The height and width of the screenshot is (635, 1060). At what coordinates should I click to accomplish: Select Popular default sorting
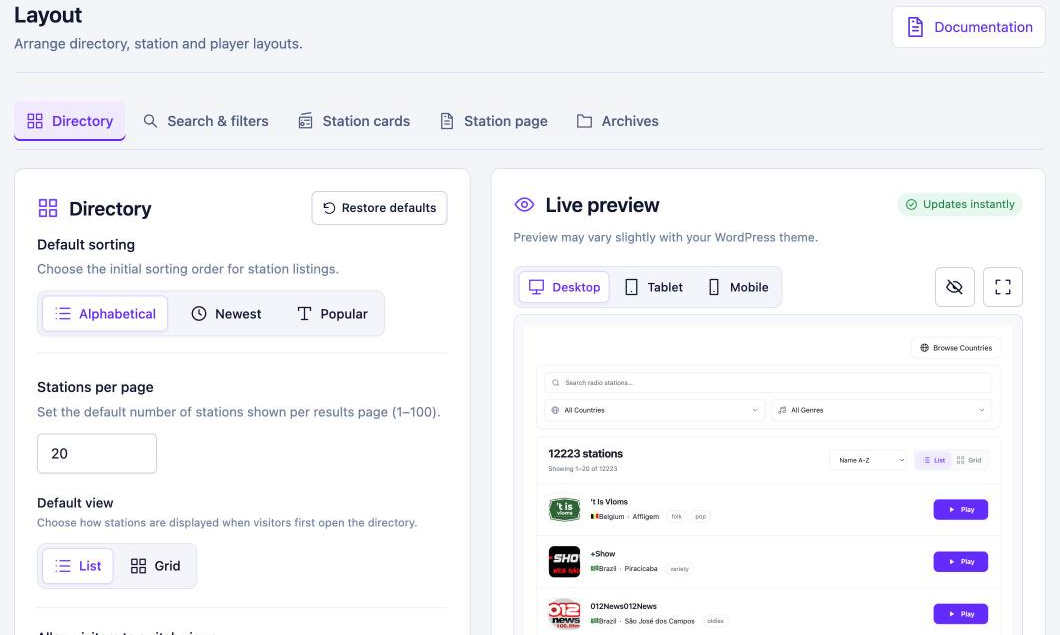(332, 314)
